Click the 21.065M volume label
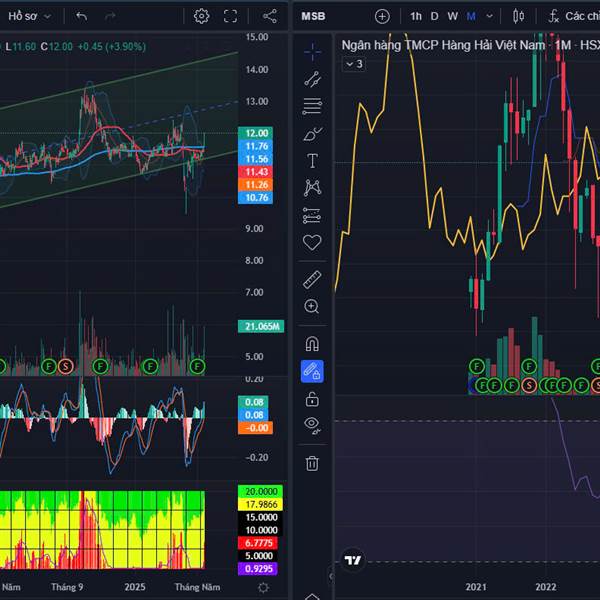The width and height of the screenshot is (600, 600). coord(261,326)
